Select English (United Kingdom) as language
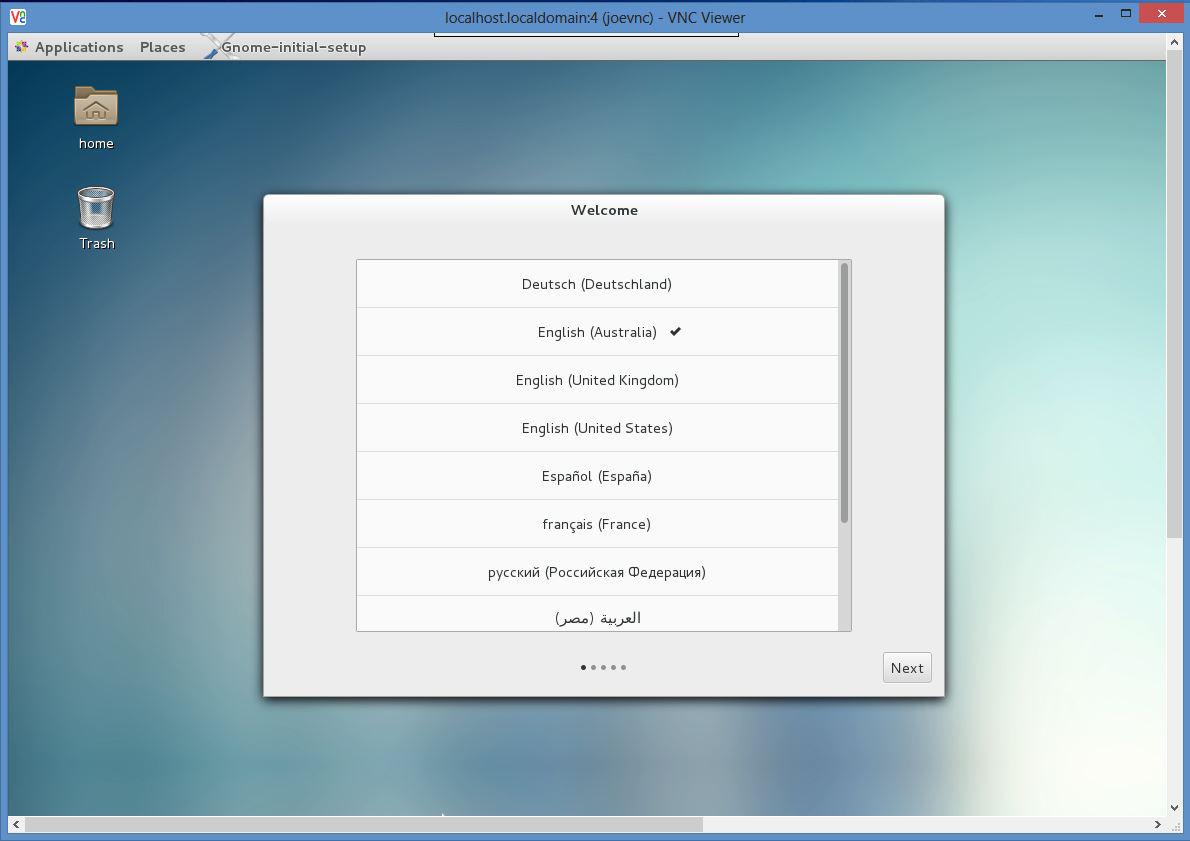This screenshot has height=841, width=1190. coord(597,380)
